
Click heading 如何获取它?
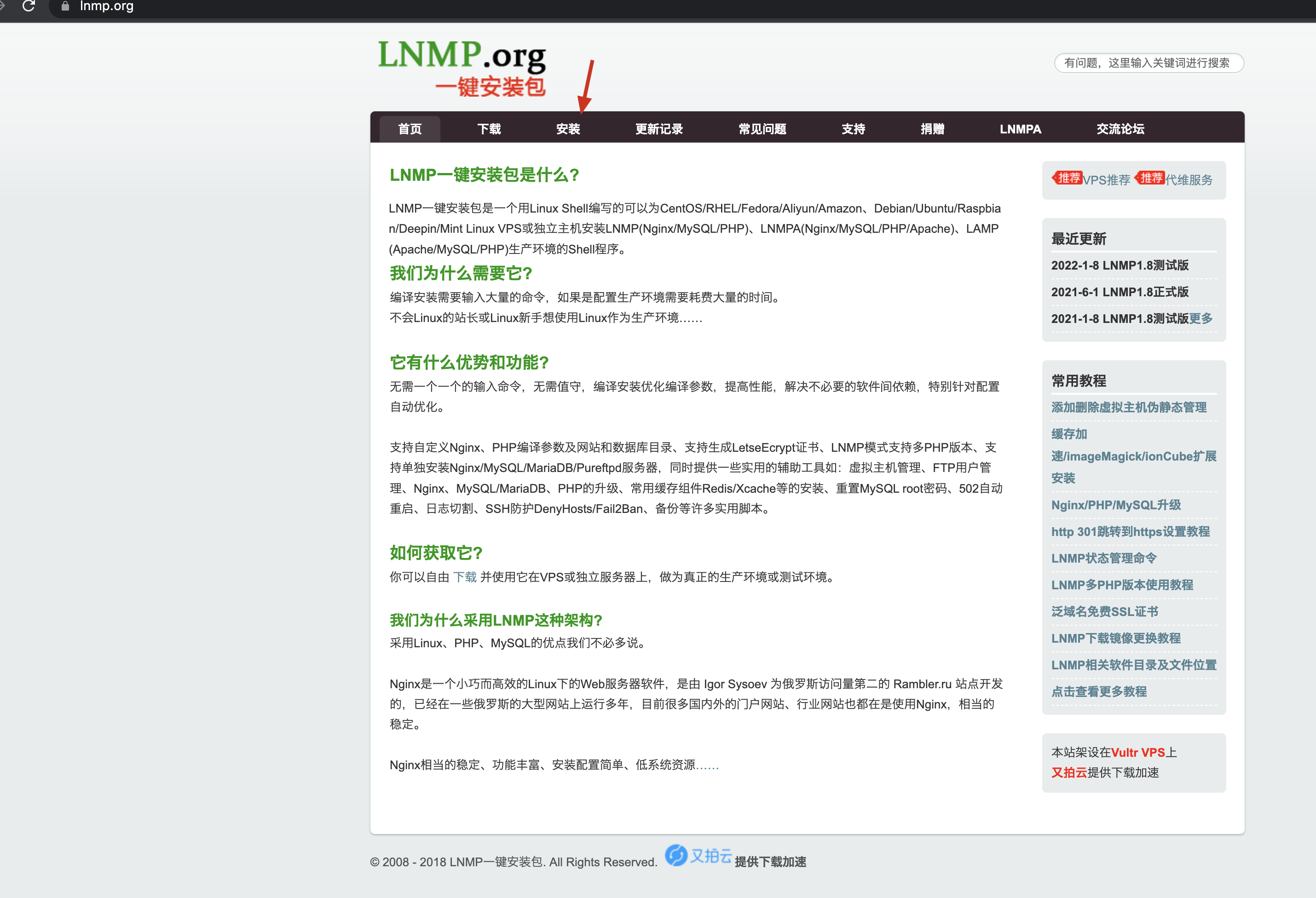coord(436,552)
